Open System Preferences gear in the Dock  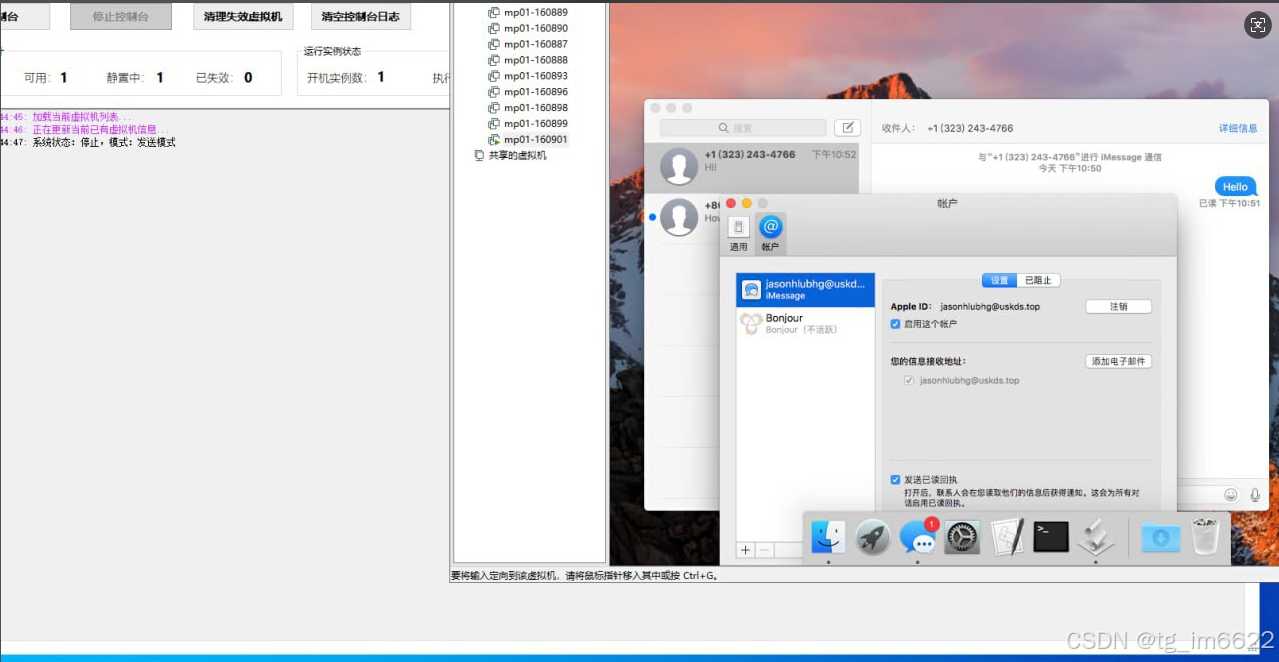pyautogui.click(x=962, y=538)
